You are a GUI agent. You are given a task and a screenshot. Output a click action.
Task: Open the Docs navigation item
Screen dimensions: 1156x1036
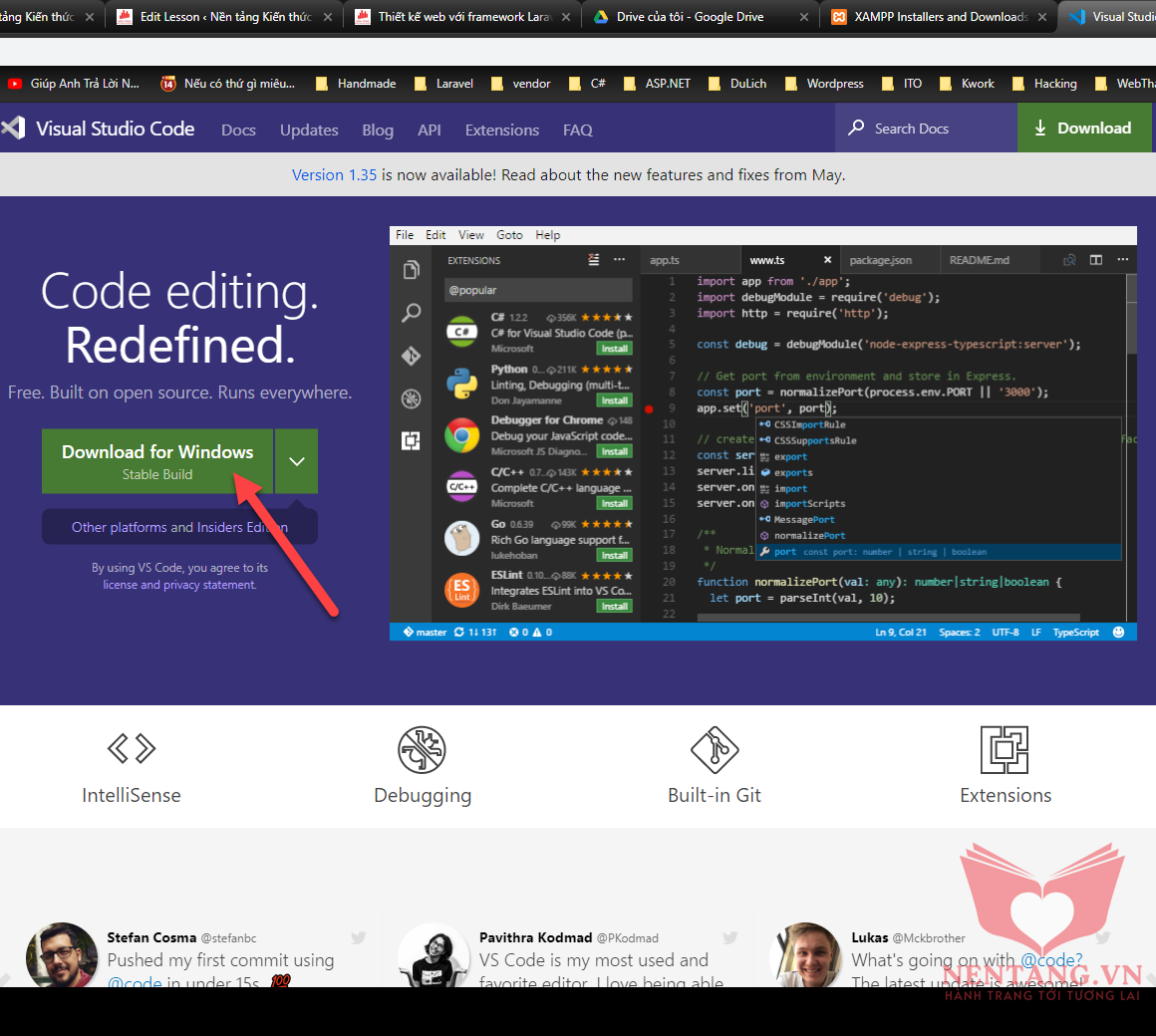tap(238, 129)
